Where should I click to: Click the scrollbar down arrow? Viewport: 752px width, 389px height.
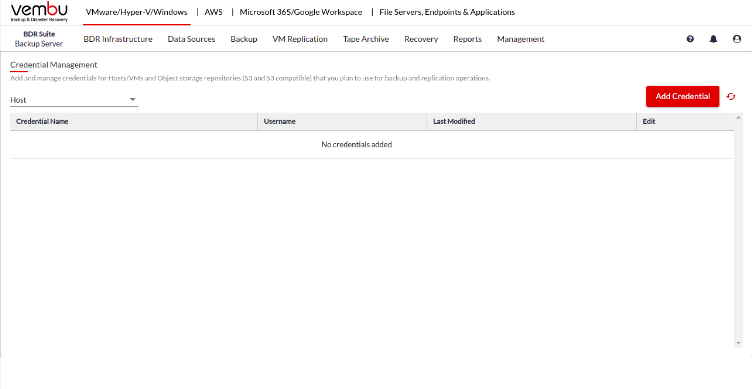pos(739,343)
